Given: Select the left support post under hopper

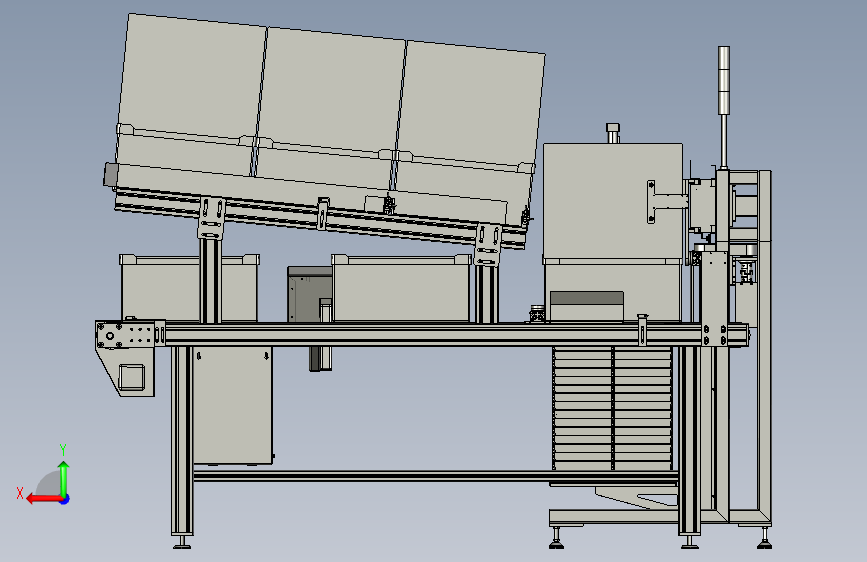Looking at the screenshot, I should coord(210,280).
